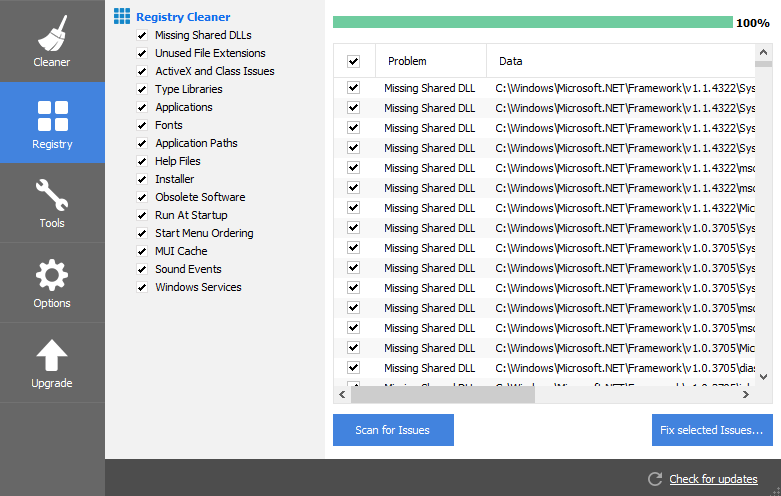Screen dimensions: 781x496
Task: Uncheck Missing Shared DLLs option
Action: (x=142, y=35)
